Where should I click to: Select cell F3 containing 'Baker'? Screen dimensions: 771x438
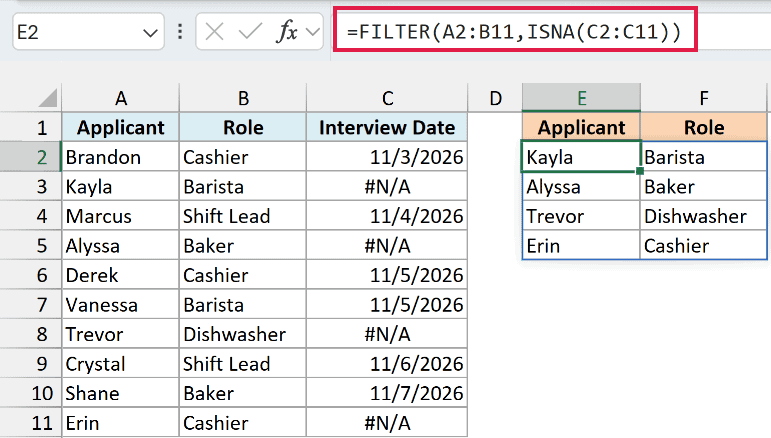(704, 187)
